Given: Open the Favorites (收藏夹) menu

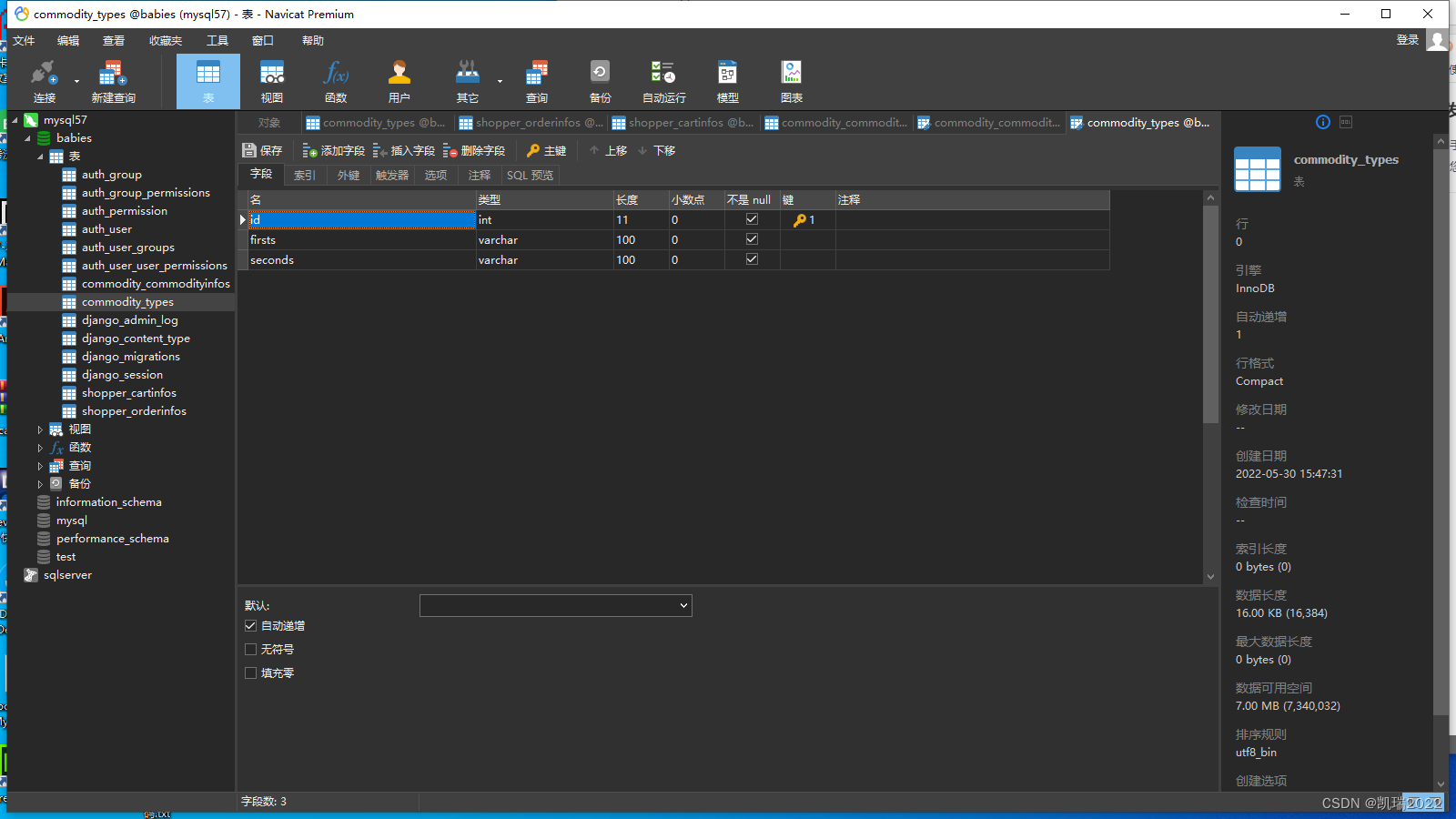Looking at the screenshot, I should [x=166, y=41].
